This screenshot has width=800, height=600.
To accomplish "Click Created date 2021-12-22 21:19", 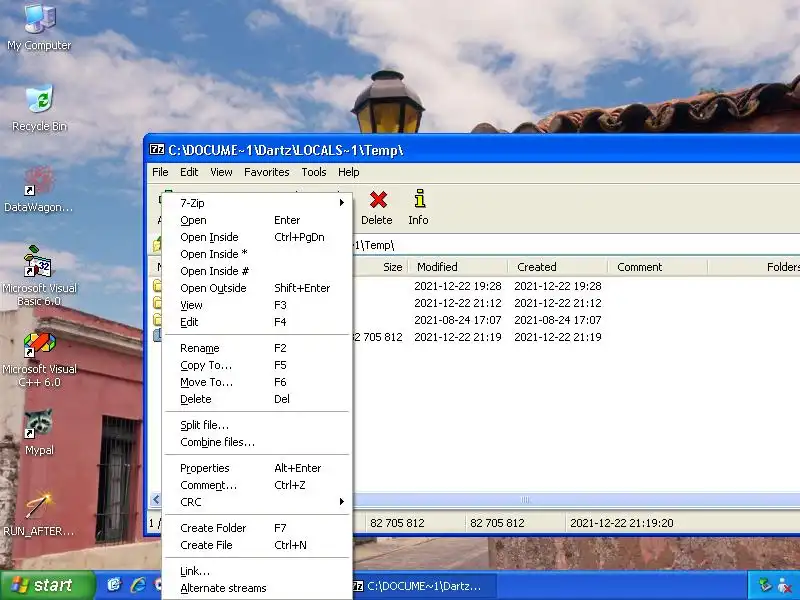I will coord(558,337).
